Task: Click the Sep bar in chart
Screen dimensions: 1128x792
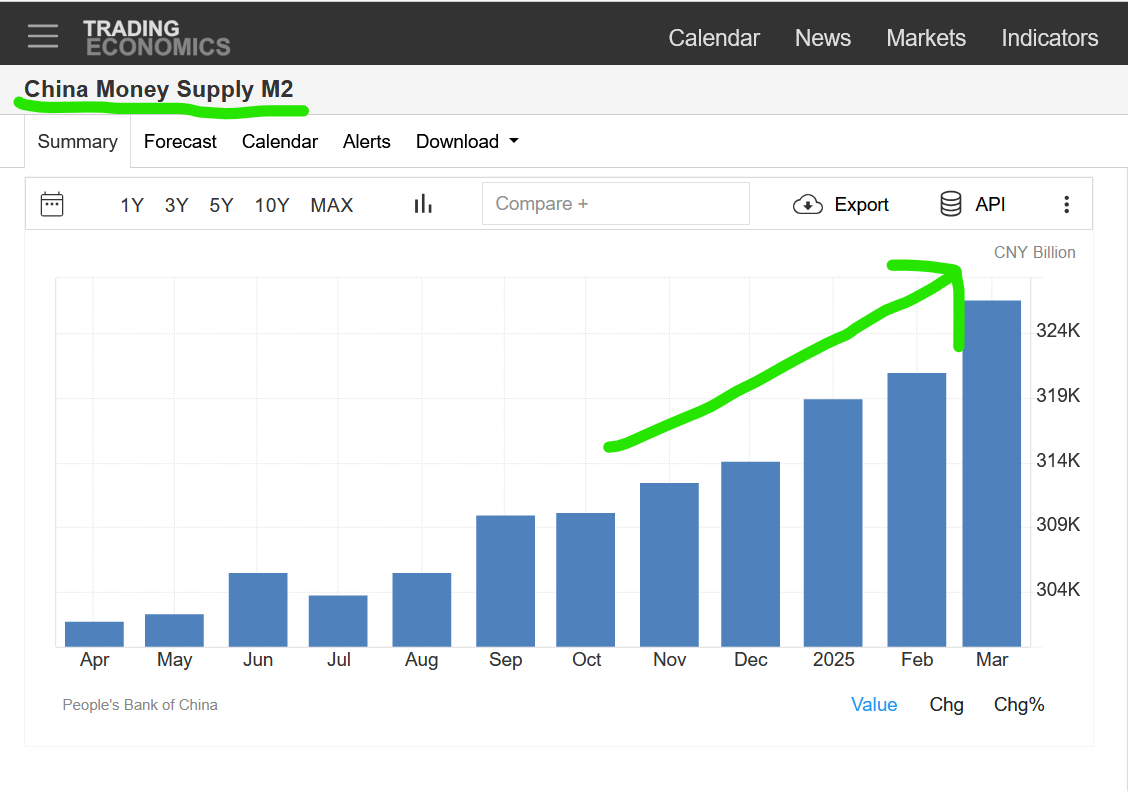Action: pos(505,581)
